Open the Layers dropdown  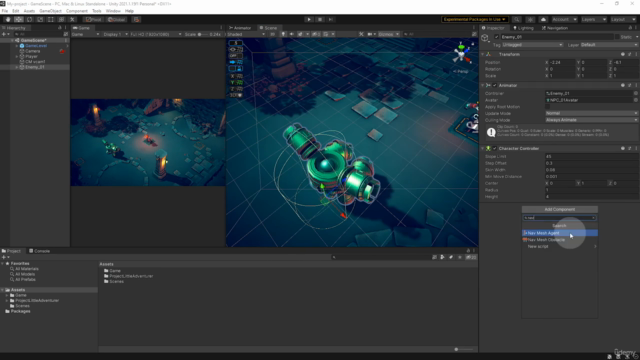(593, 19)
